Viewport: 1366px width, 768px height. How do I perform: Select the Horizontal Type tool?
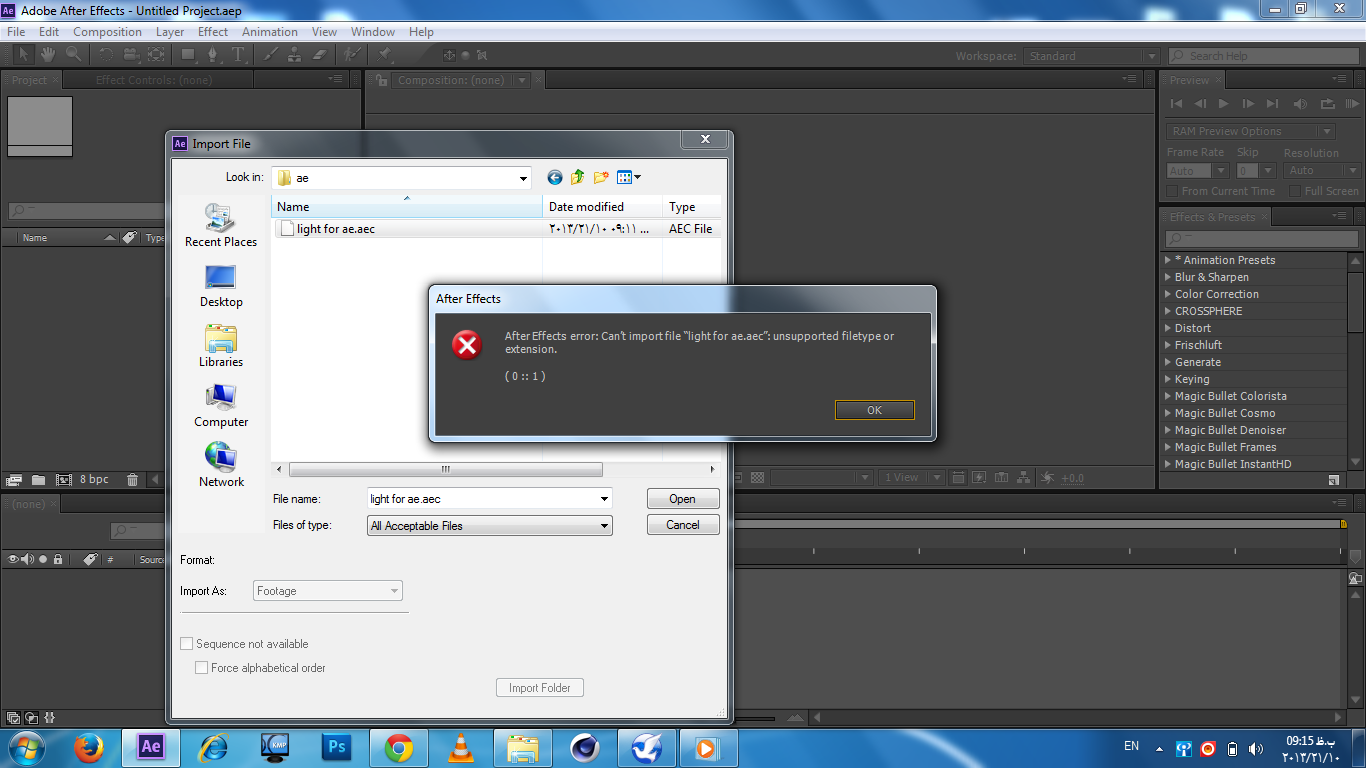tap(238, 55)
